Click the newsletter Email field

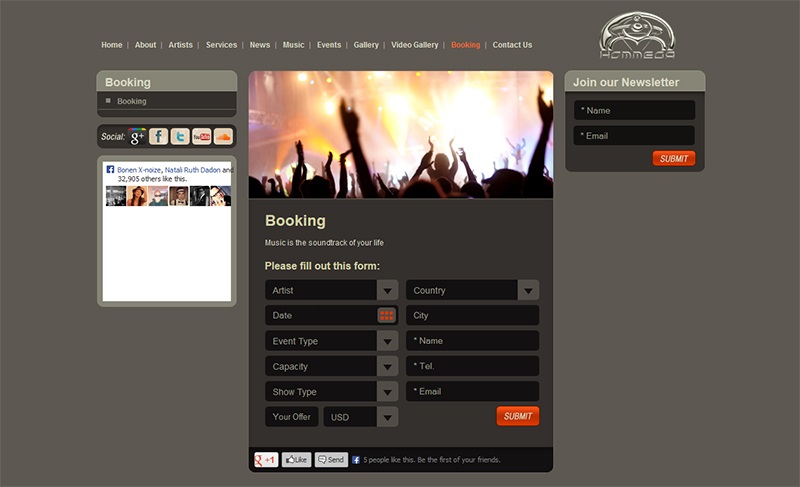point(634,135)
